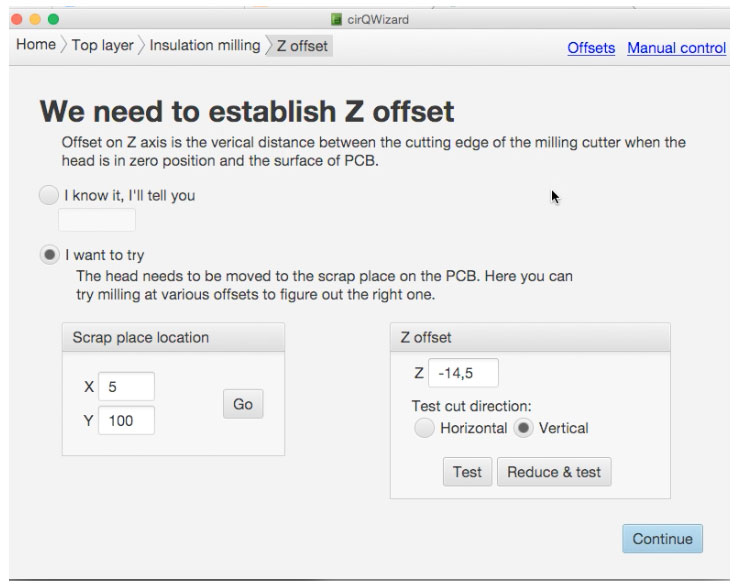This screenshot has width=739, height=584.
Task: Focus the scrap place Y field
Action: [x=126, y=420]
